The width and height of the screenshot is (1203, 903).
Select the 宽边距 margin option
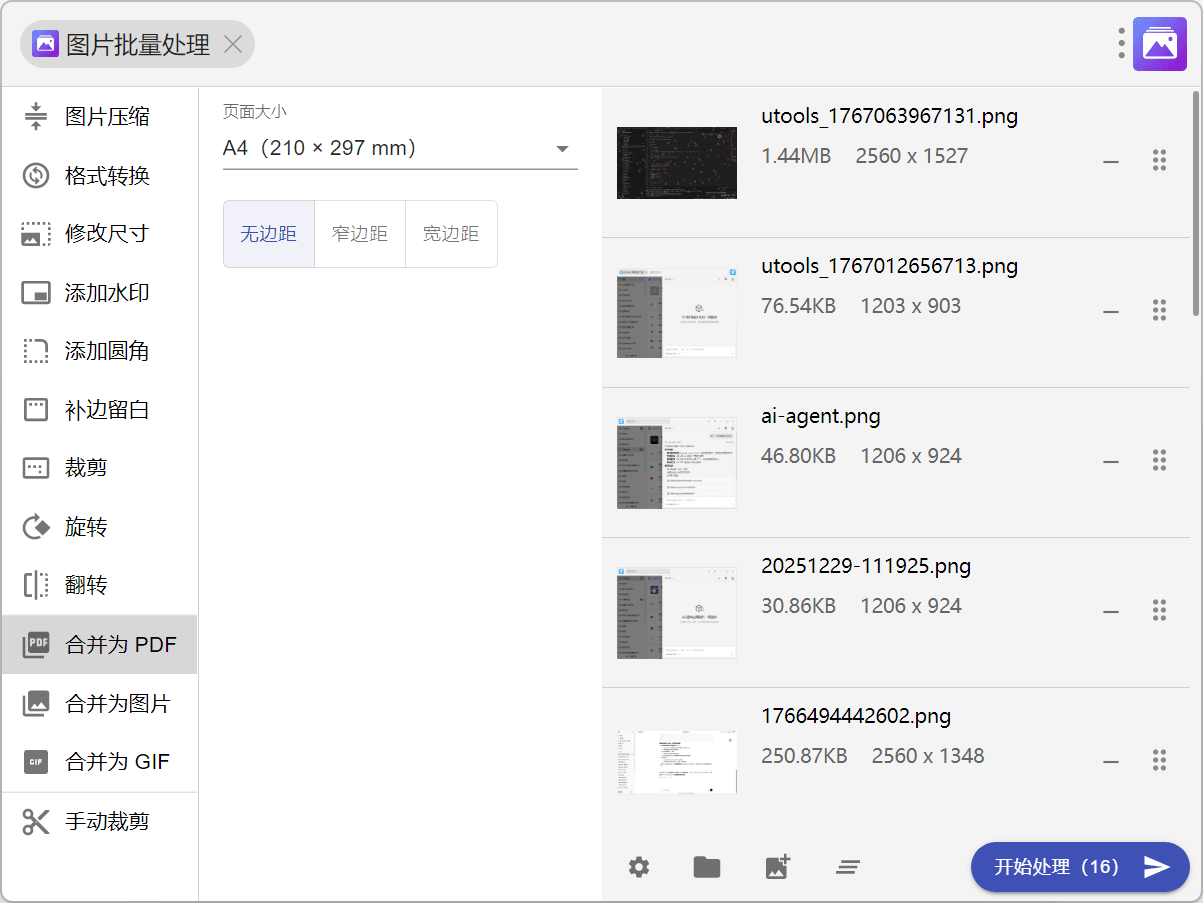pos(451,234)
